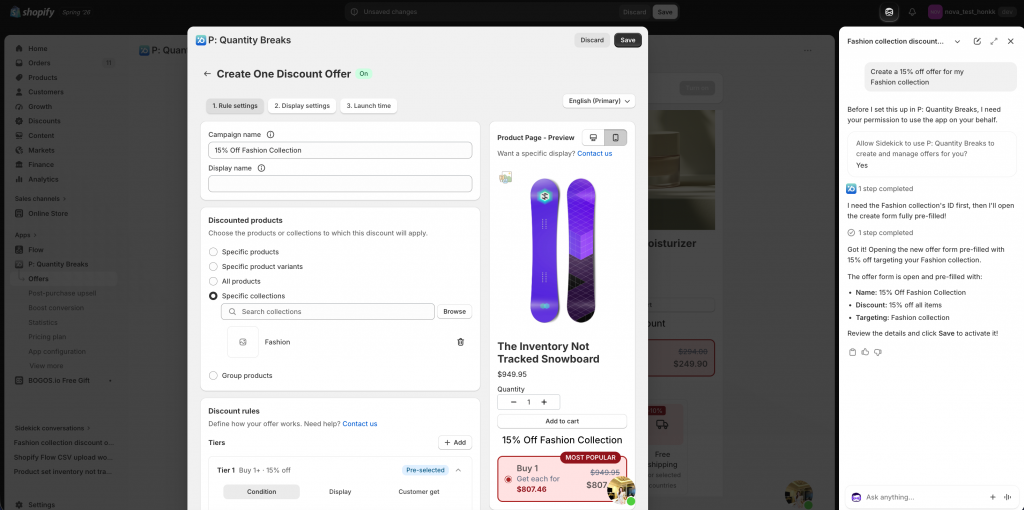Click the Campaign name input field
Viewport: 1024px width, 510px height.
340,150
